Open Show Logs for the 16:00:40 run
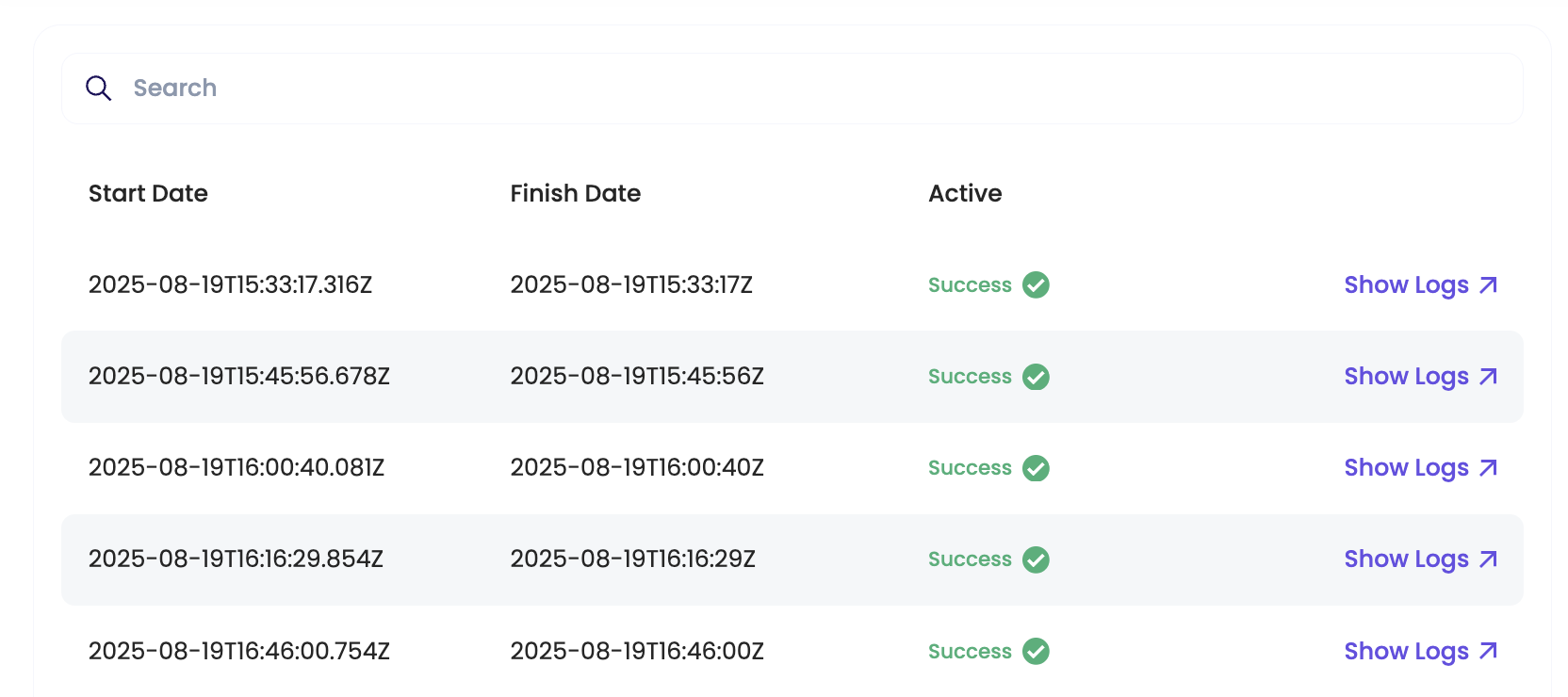This screenshot has height=697, width=1568. pos(1420,468)
